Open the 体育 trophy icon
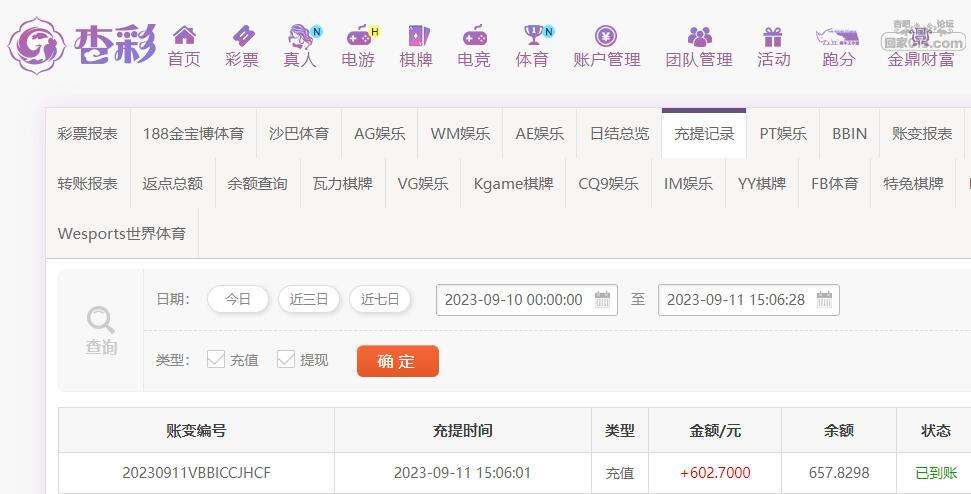The height and width of the screenshot is (494, 971). 532,36
